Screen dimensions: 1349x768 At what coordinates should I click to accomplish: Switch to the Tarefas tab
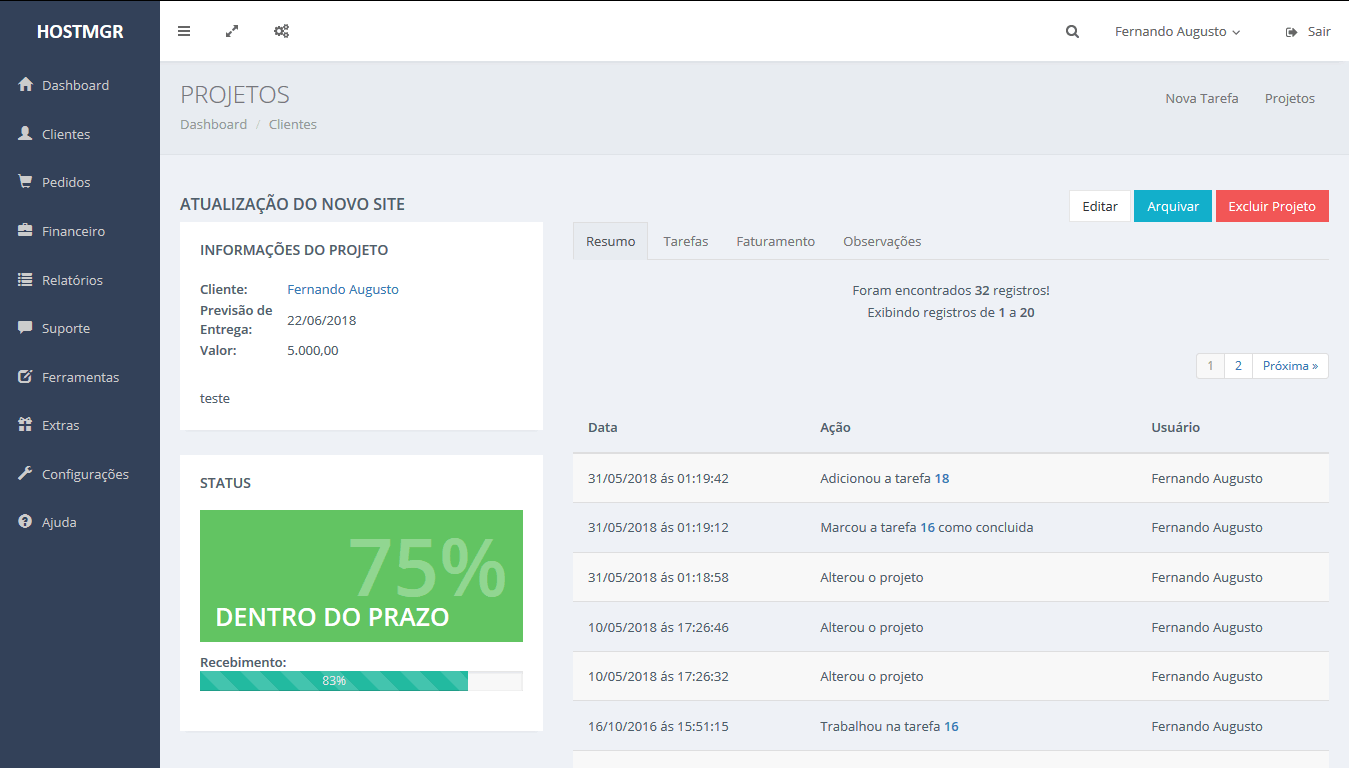[685, 241]
